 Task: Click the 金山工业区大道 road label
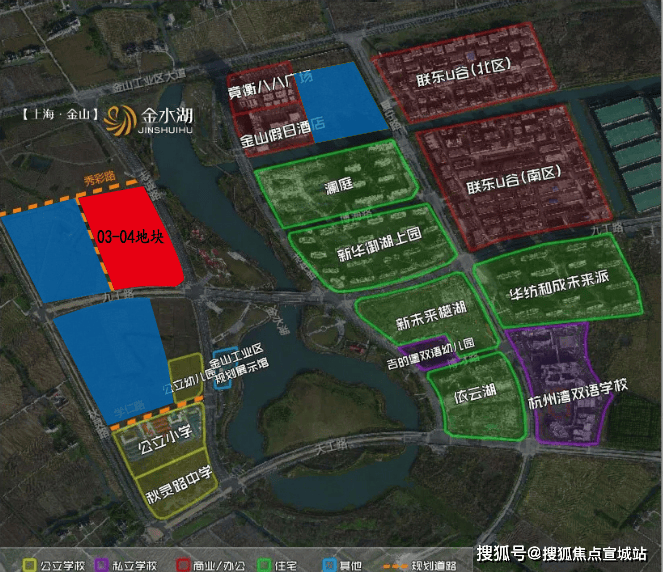(149, 81)
